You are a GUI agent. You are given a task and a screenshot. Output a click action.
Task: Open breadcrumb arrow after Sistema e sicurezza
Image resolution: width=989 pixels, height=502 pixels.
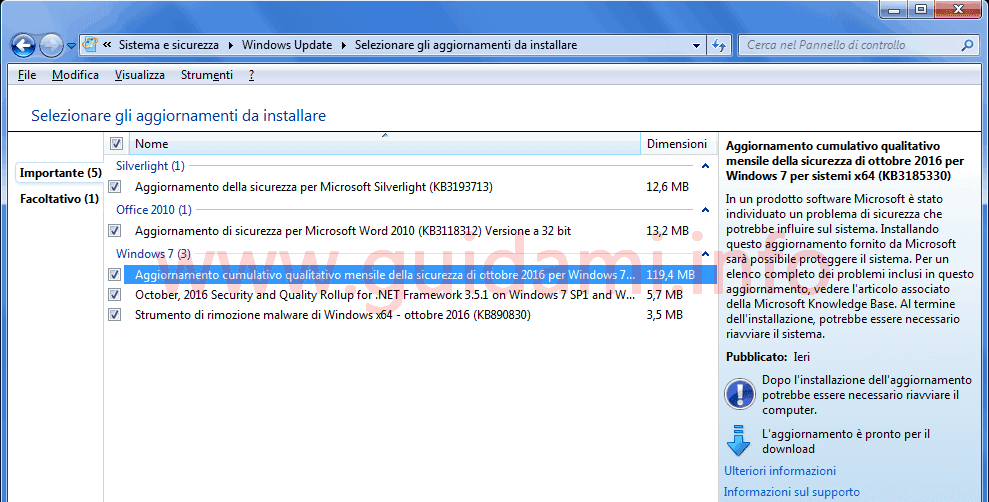pos(230,45)
